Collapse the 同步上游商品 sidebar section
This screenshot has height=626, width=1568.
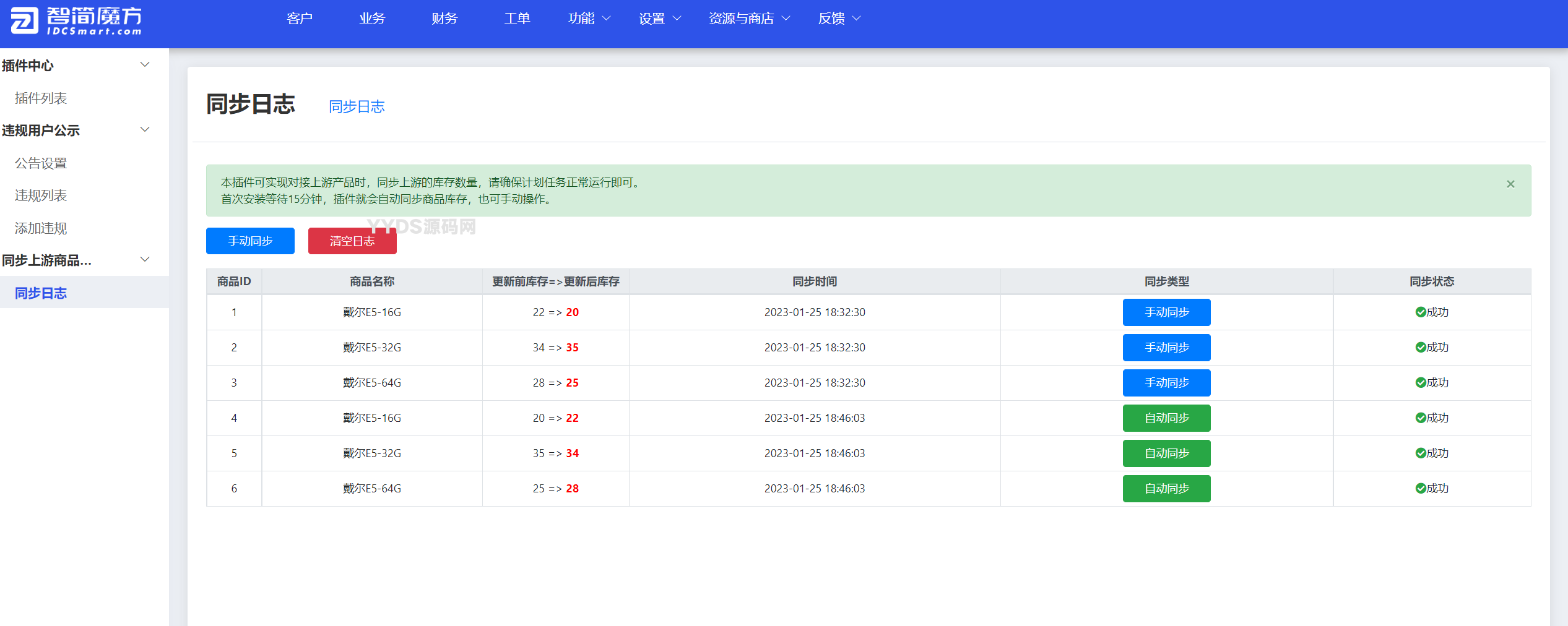point(145,260)
